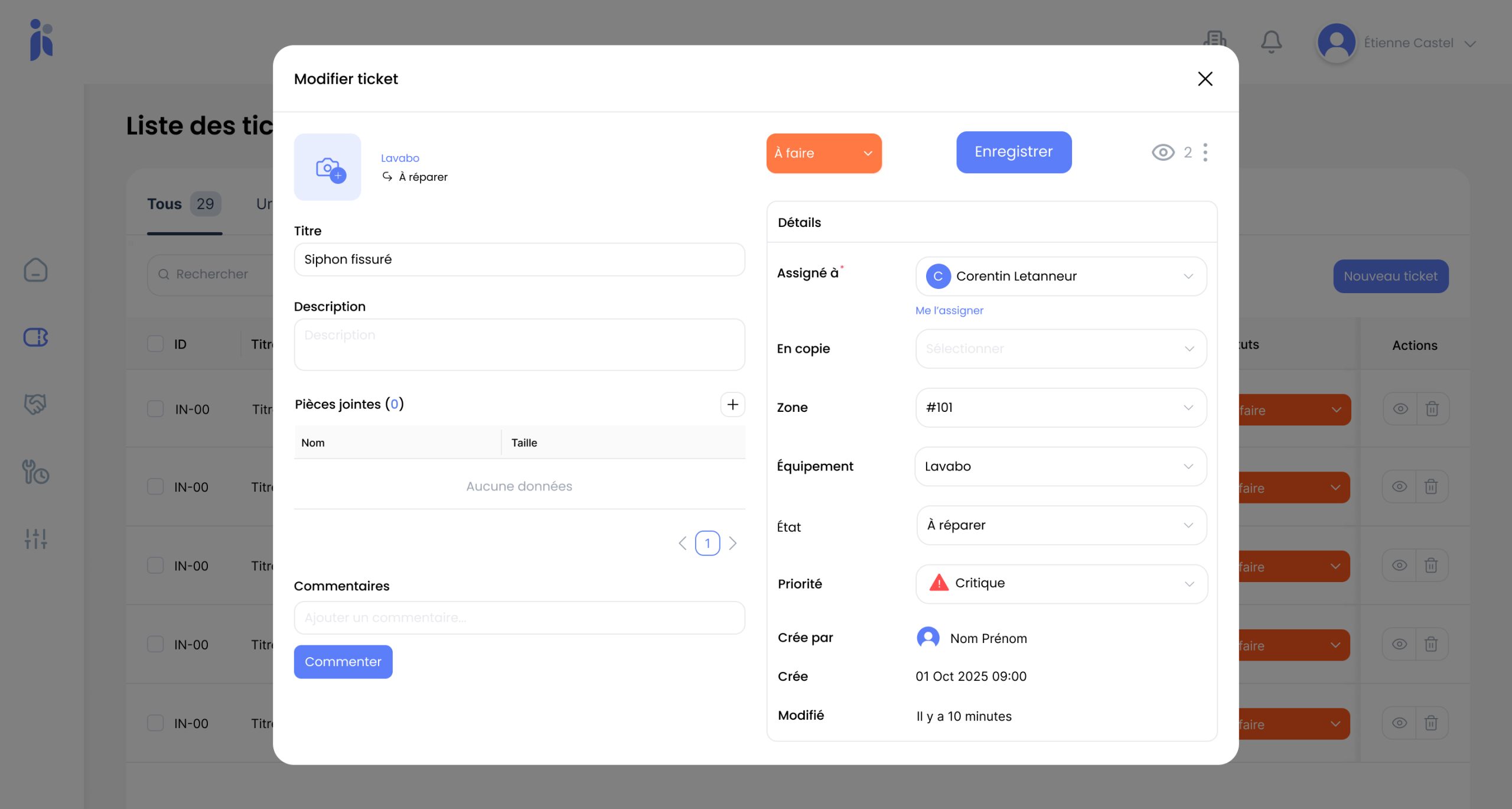Click the wrench-clock maintenance sidebar icon
Image resolution: width=1512 pixels, height=809 pixels.
coord(35,472)
